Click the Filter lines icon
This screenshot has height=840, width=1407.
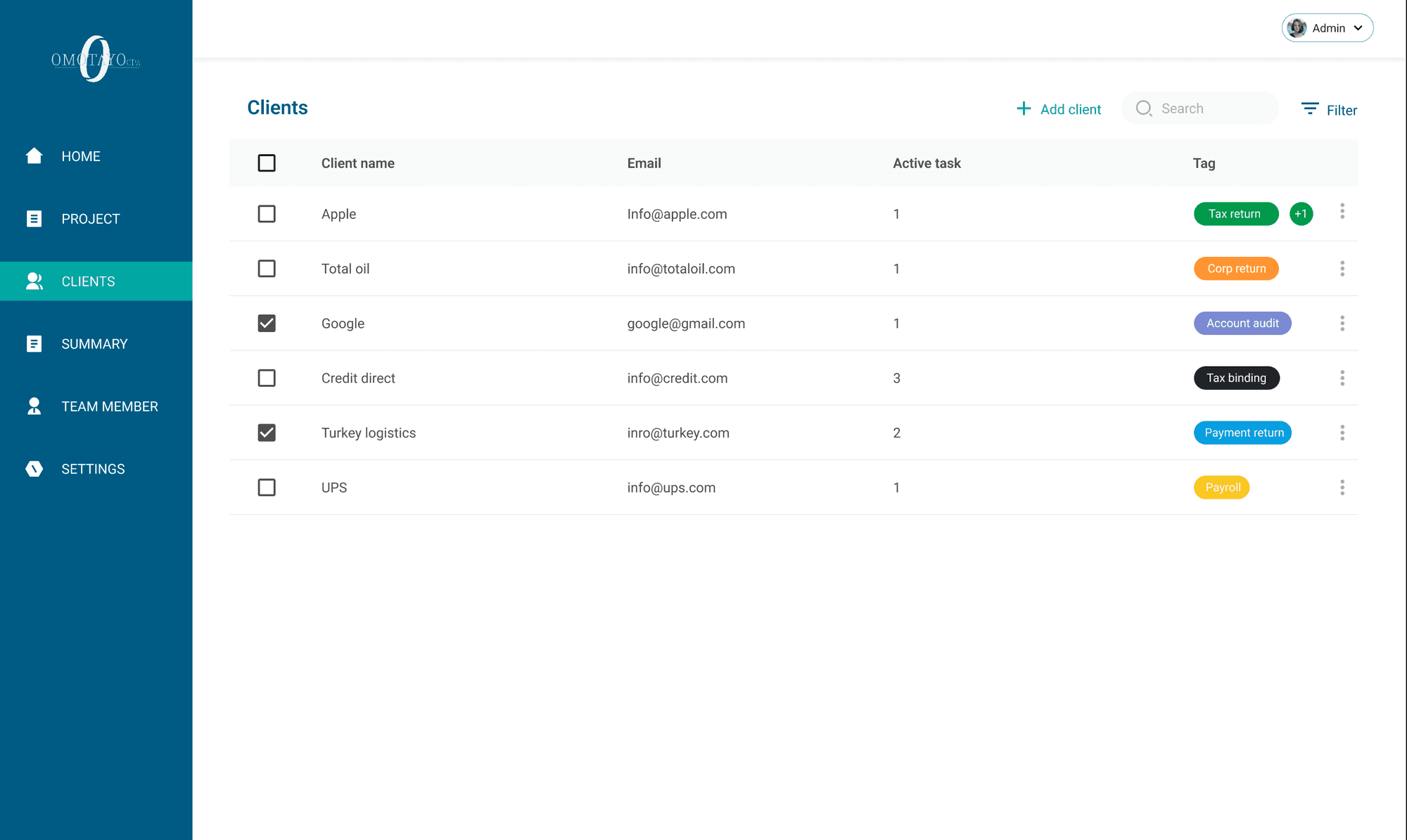pyautogui.click(x=1309, y=109)
